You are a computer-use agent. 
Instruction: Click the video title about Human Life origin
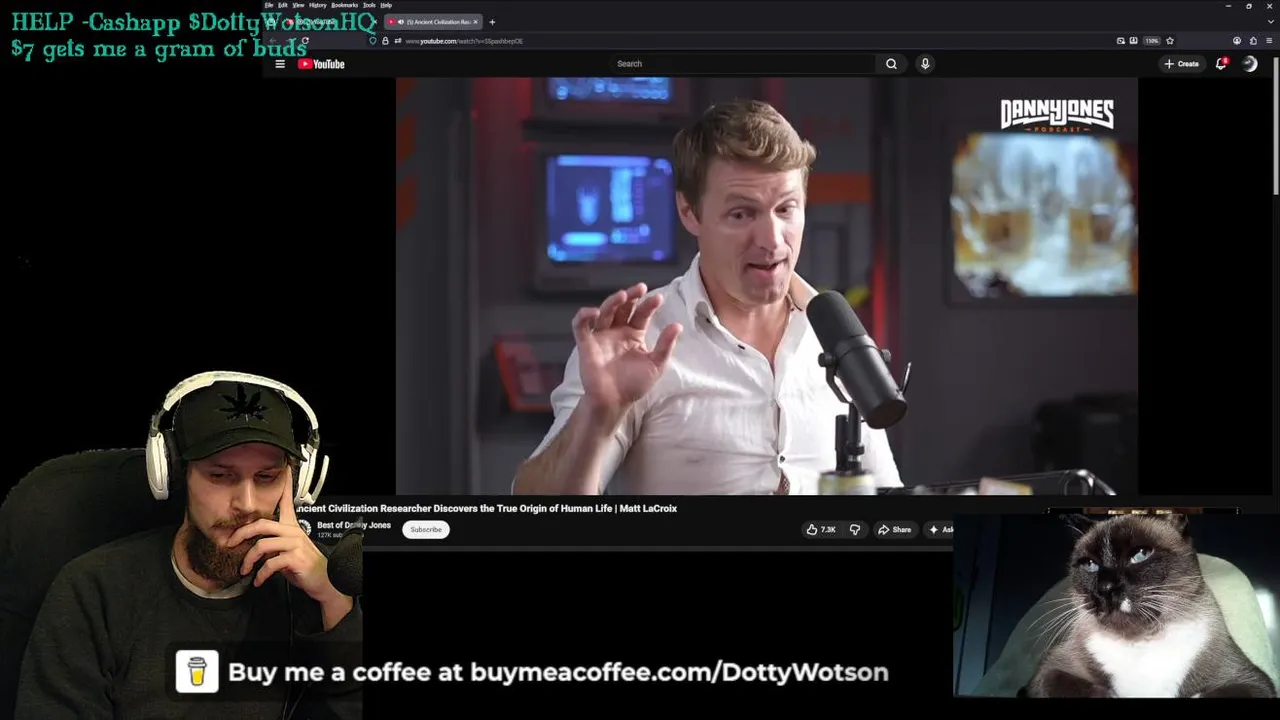point(486,509)
